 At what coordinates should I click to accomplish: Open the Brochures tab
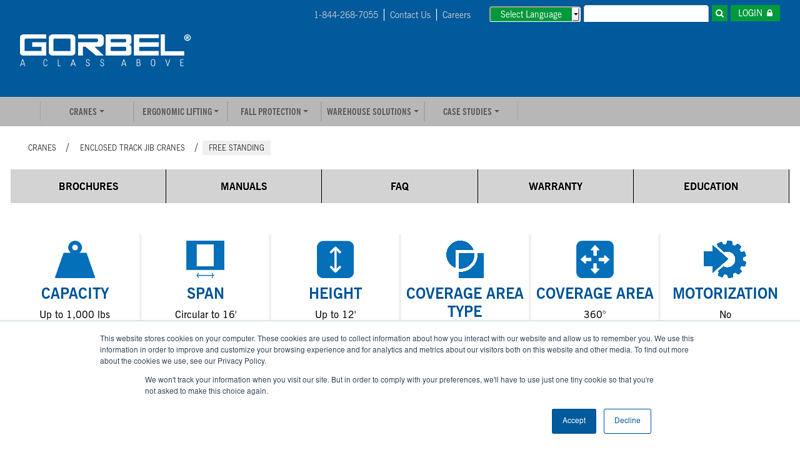[88, 186]
